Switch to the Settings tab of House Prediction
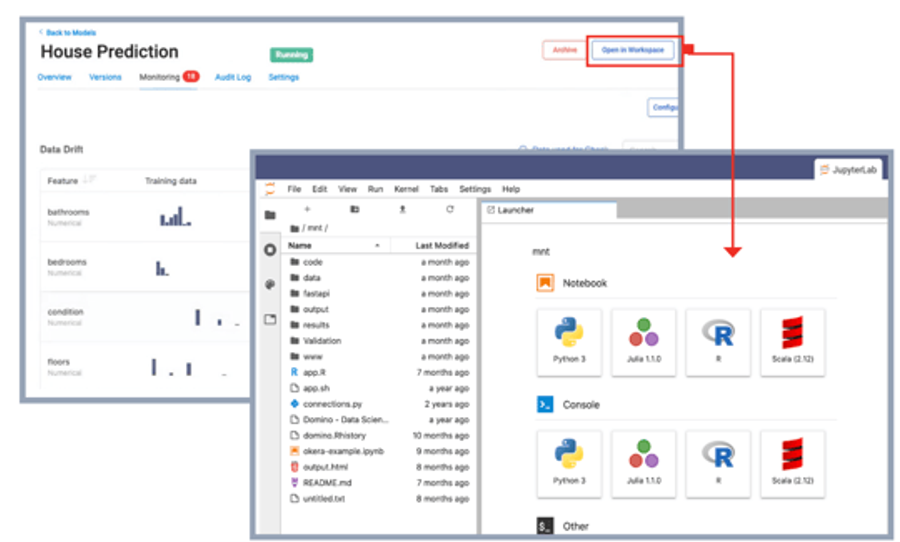 pos(284,77)
